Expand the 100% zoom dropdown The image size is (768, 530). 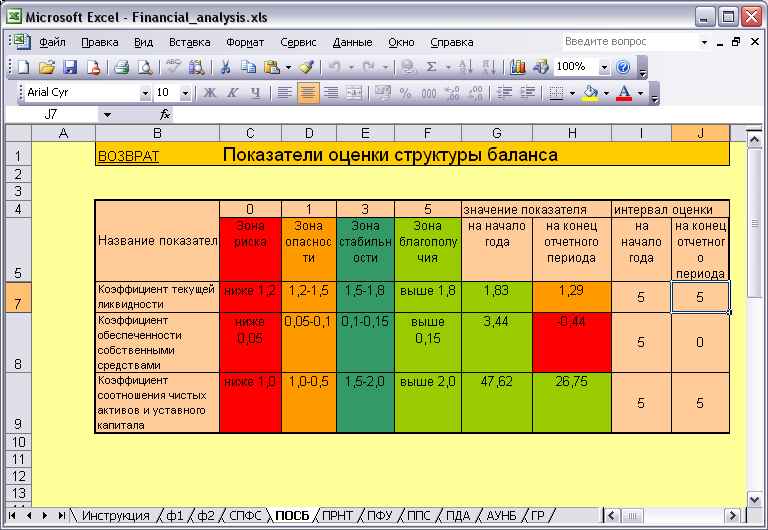604,67
